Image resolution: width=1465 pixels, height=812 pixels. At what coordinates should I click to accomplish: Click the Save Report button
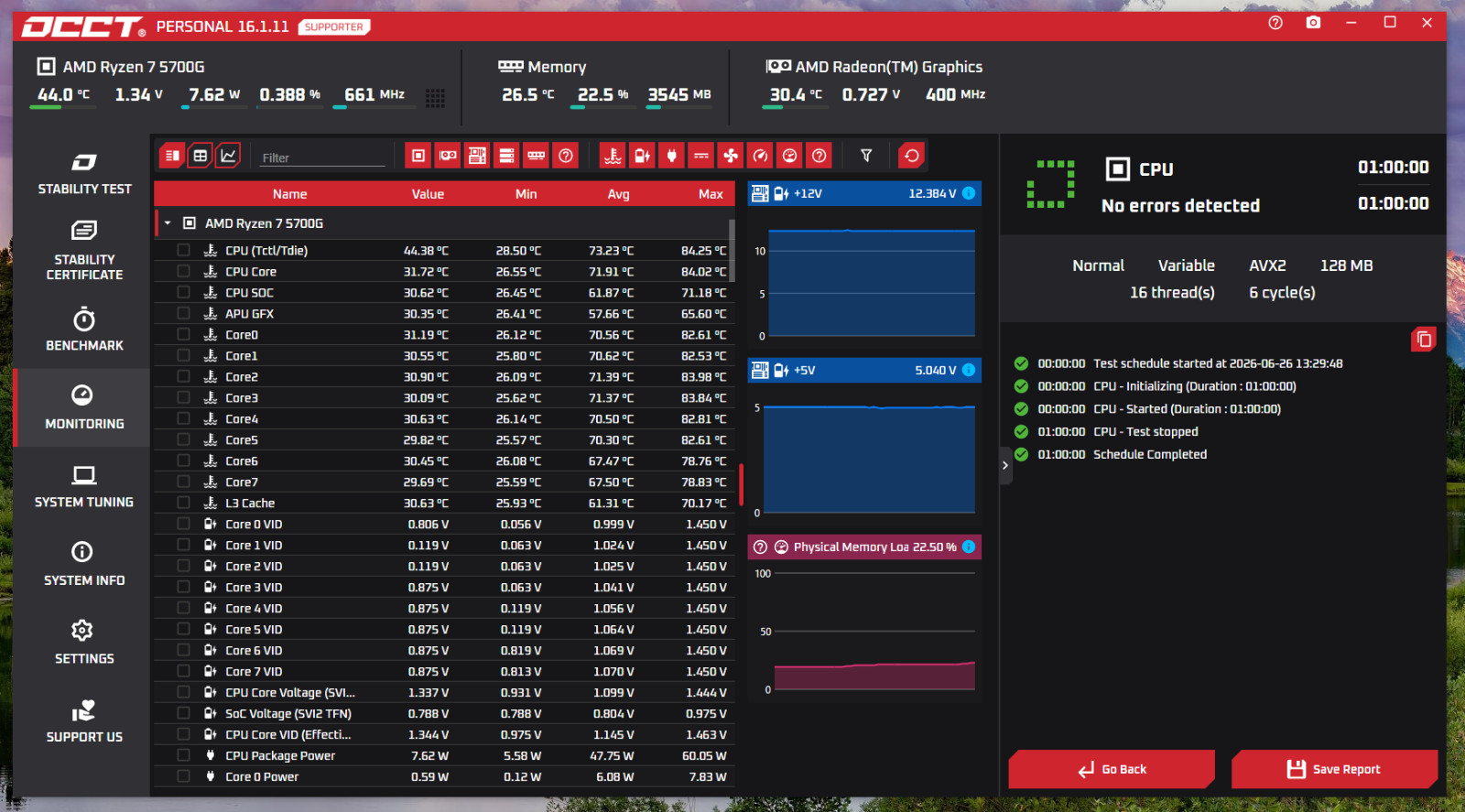(x=1334, y=769)
